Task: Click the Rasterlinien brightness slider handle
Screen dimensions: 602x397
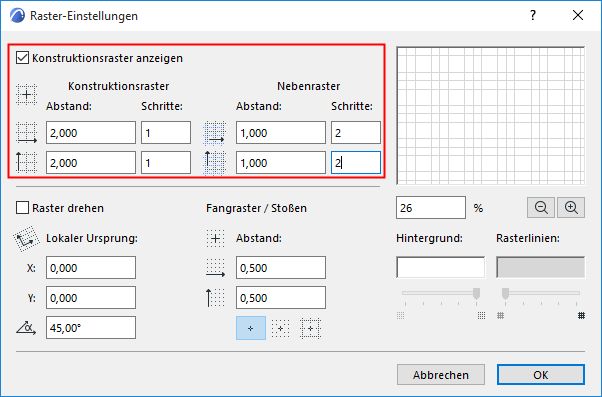Action: click(x=506, y=293)
